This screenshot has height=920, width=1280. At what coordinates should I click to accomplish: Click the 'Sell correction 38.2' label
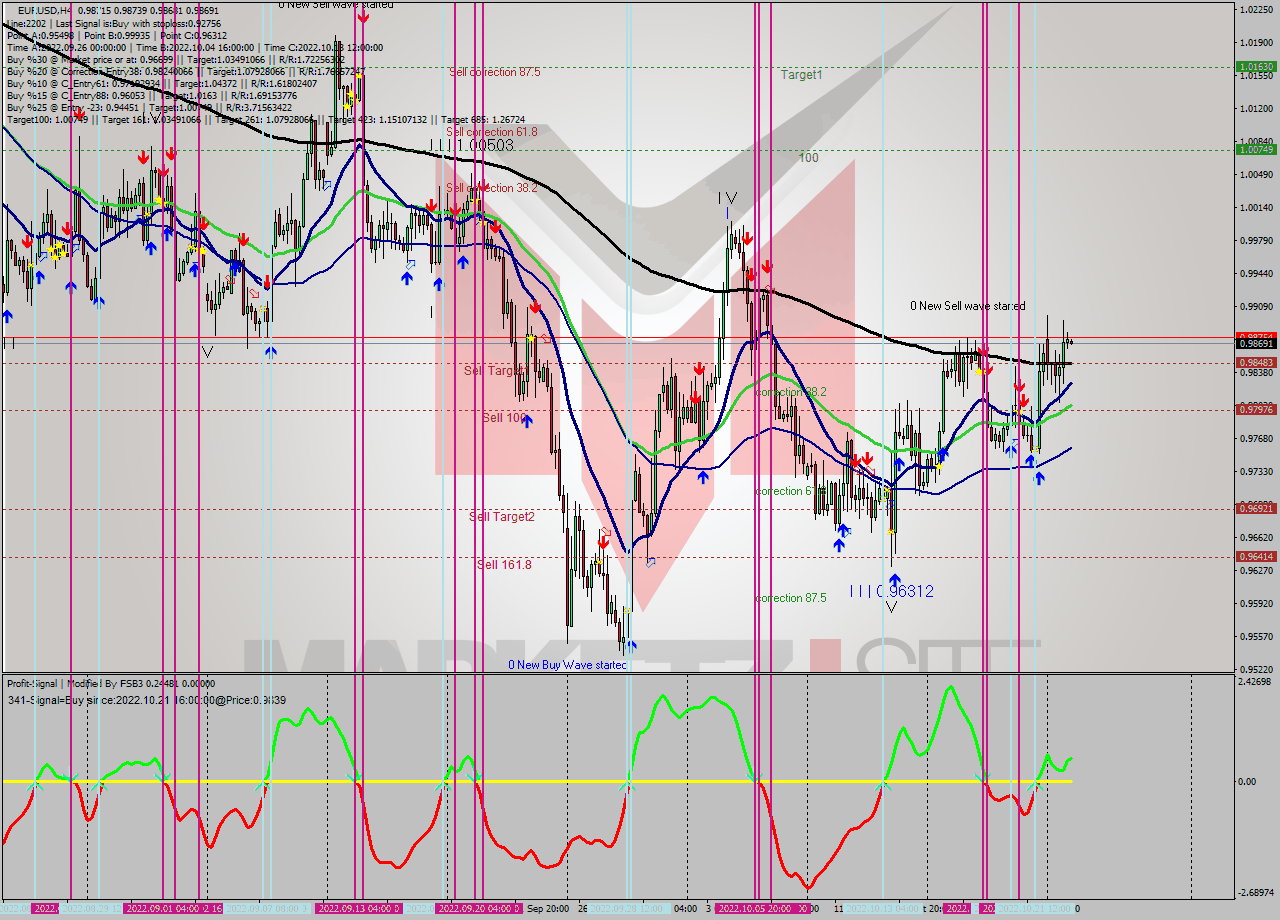click(493, 188)
